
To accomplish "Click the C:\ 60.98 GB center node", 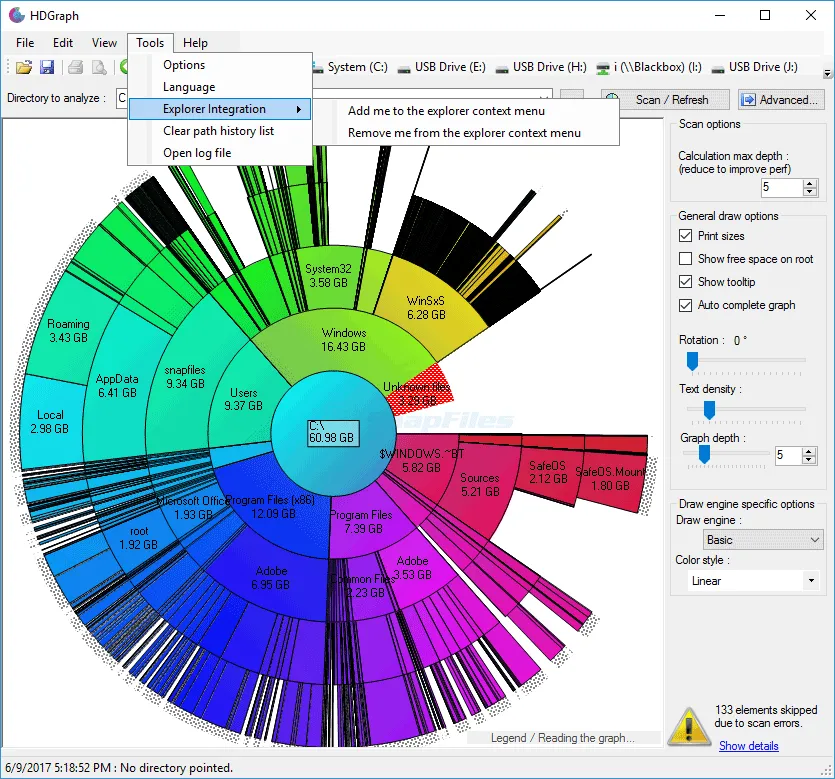I will pos(333,433).
